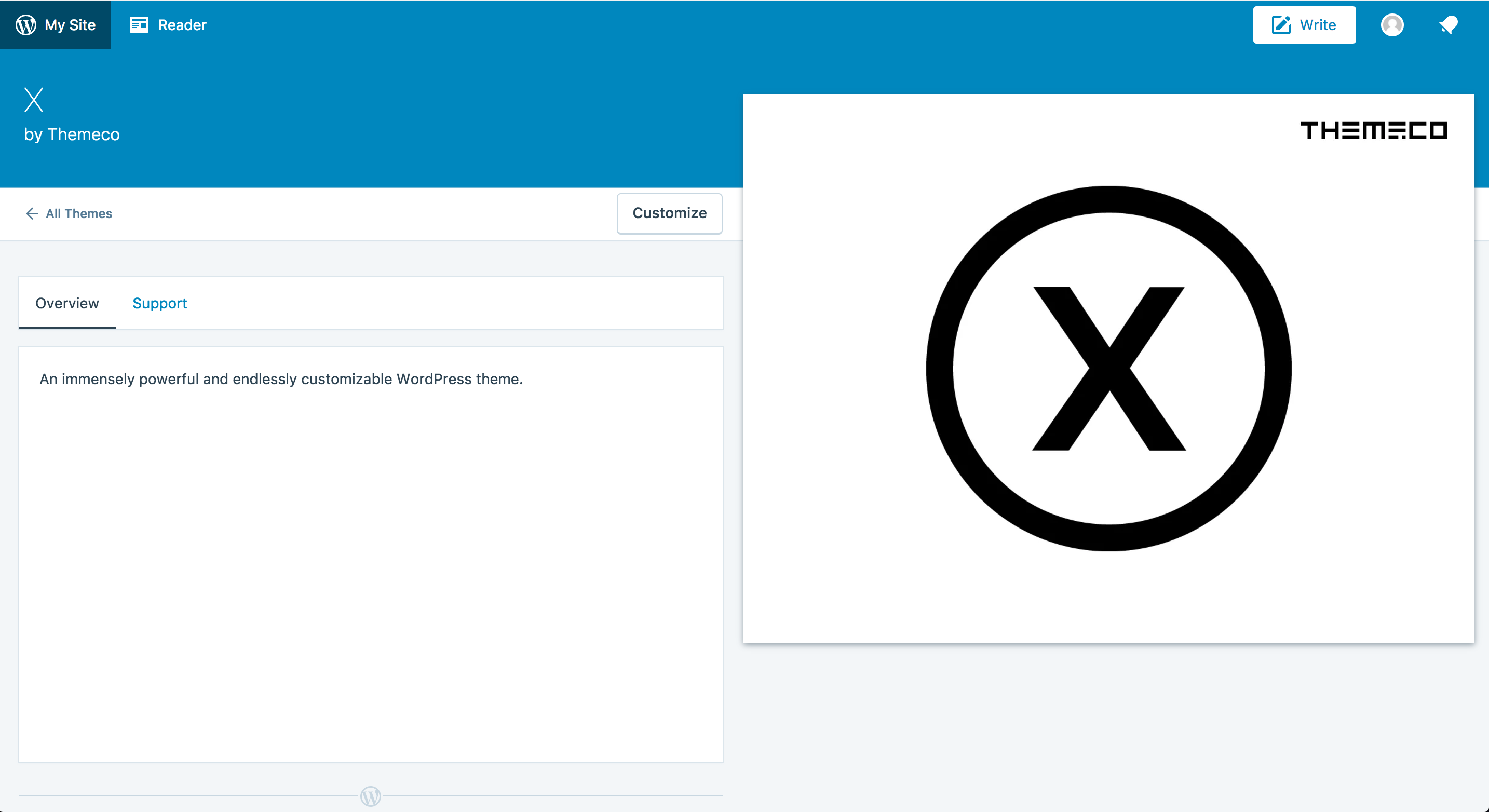
Task: Click the Themeco wordmark in the preview
Action: coord(1373,131)
